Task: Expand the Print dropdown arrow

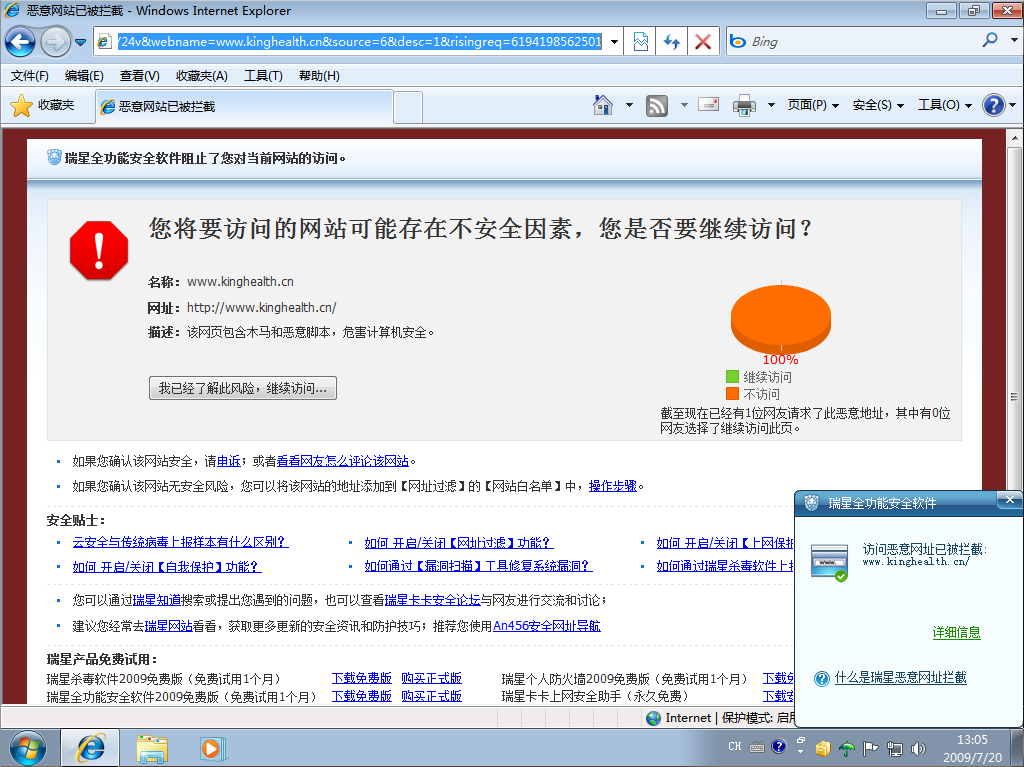Action: point(771,105)
